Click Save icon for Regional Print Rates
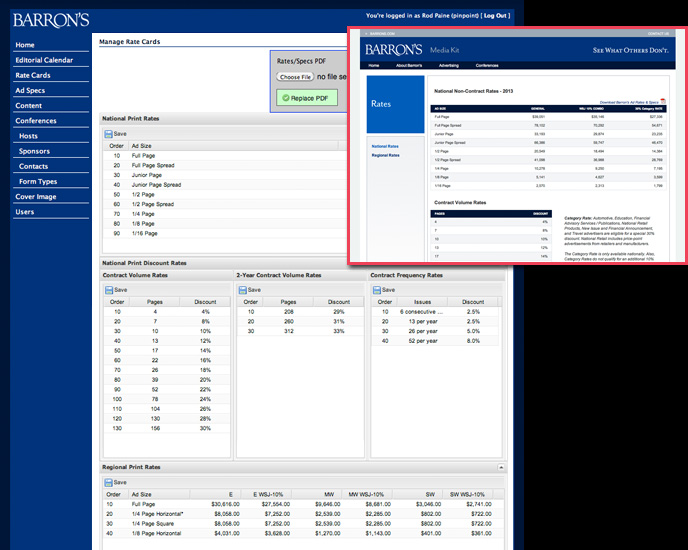The image size is (688, 550). 115,482
